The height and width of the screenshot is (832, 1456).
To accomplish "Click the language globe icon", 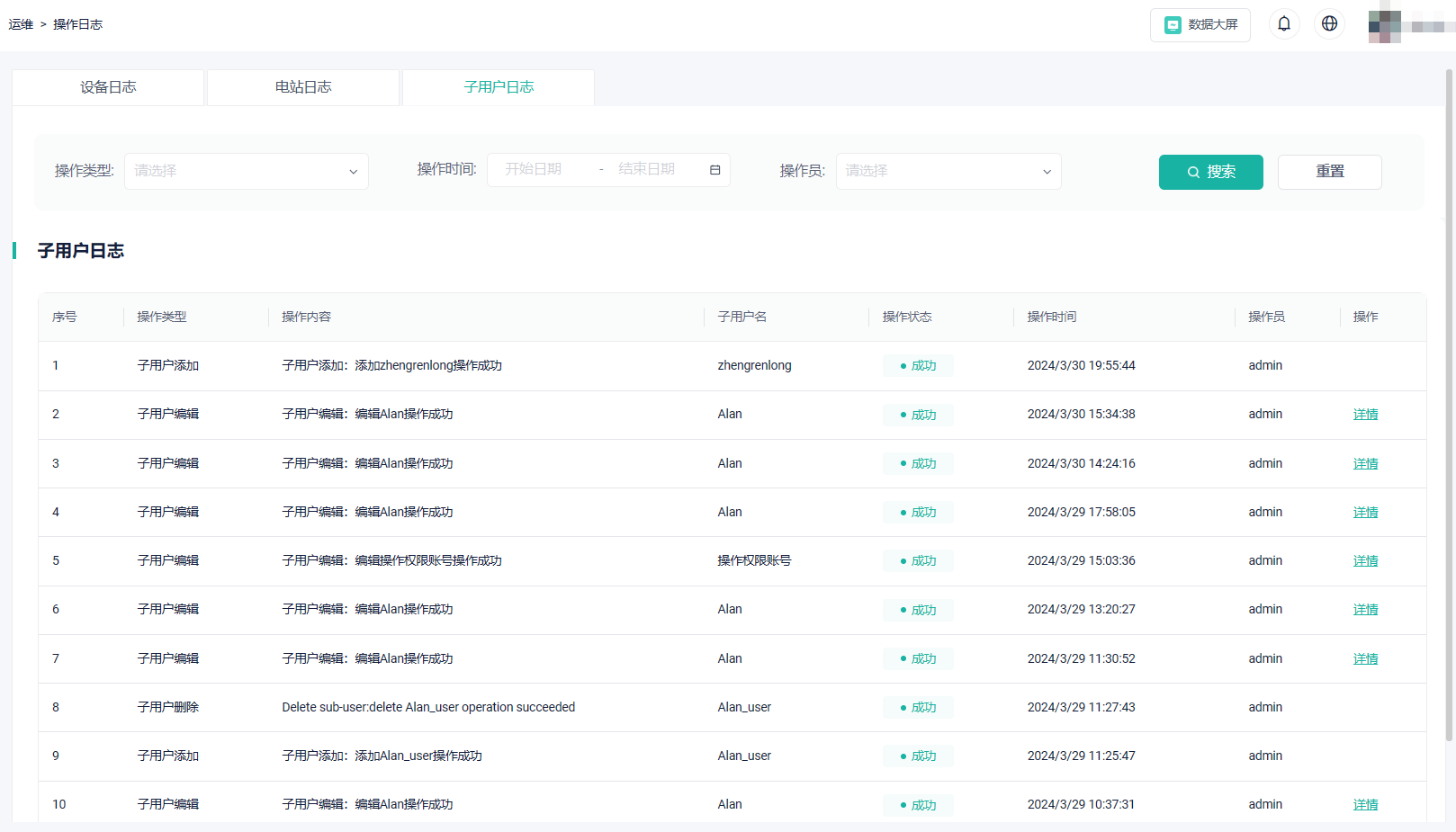I will [1329, 23].
